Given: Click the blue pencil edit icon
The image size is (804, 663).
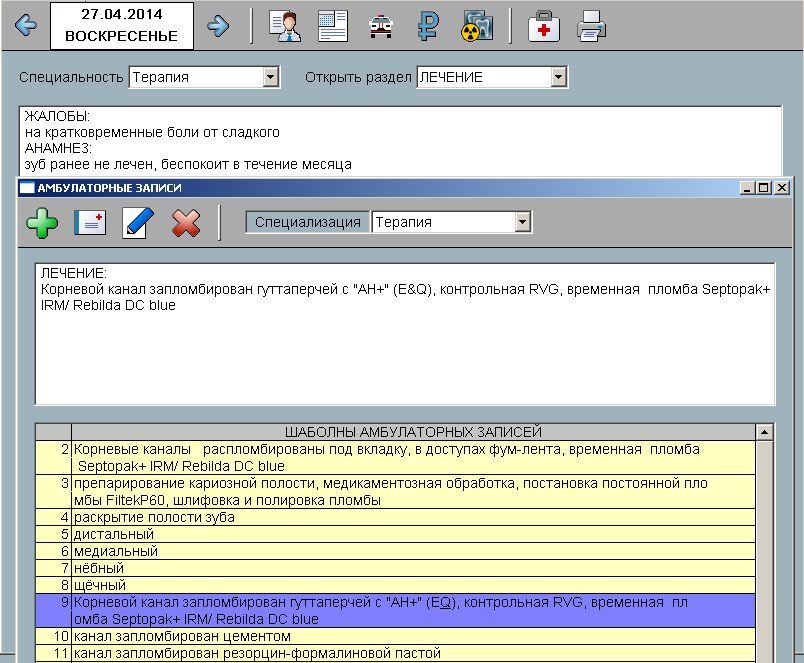Looking at the screenshot, I should pyautogui.click(x=137, y=222).
